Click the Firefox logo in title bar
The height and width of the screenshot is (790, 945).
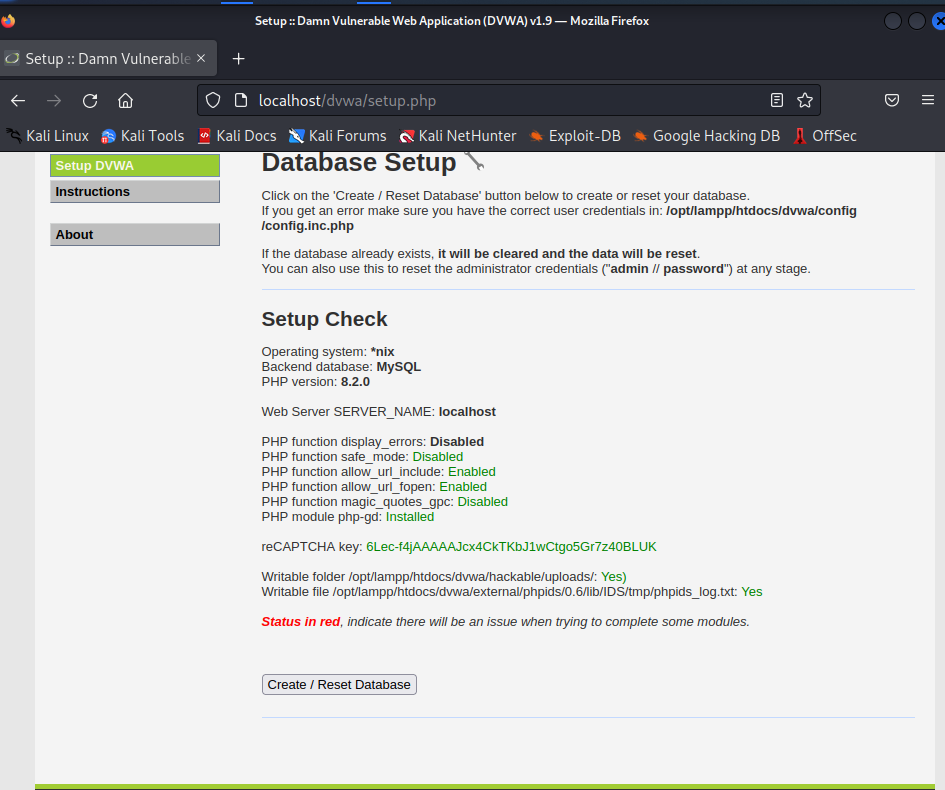click(x=8, y=21)
